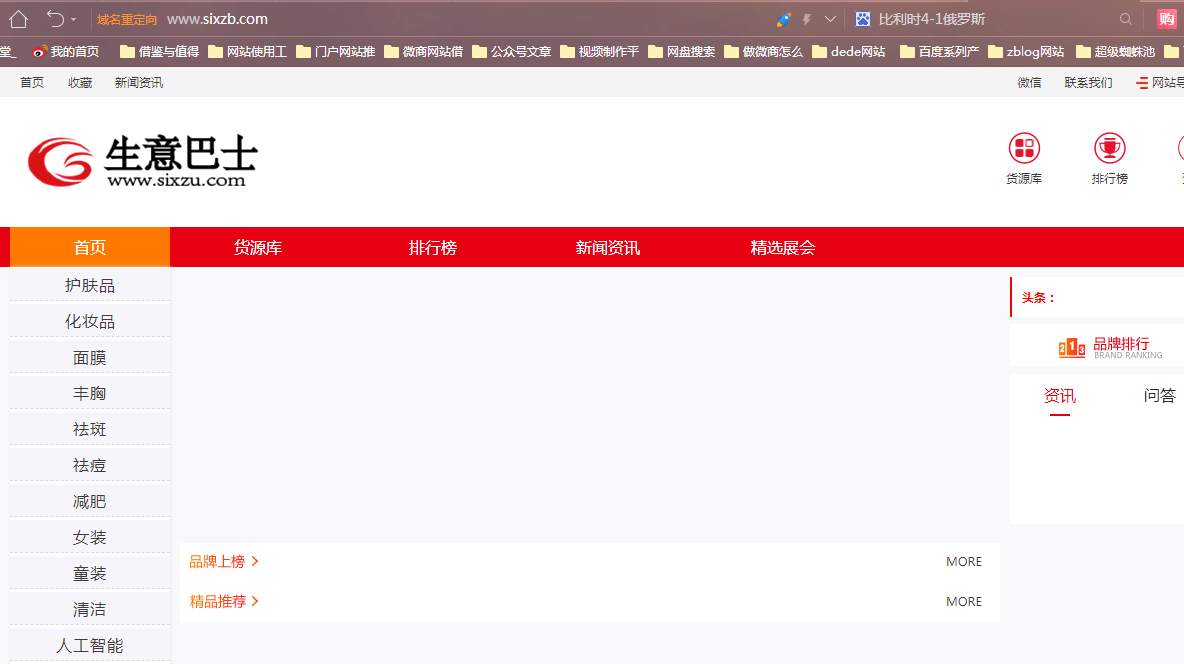1184x664 pixels.
Task: Click the 微信 link
Action: (x=1029, y=82)
